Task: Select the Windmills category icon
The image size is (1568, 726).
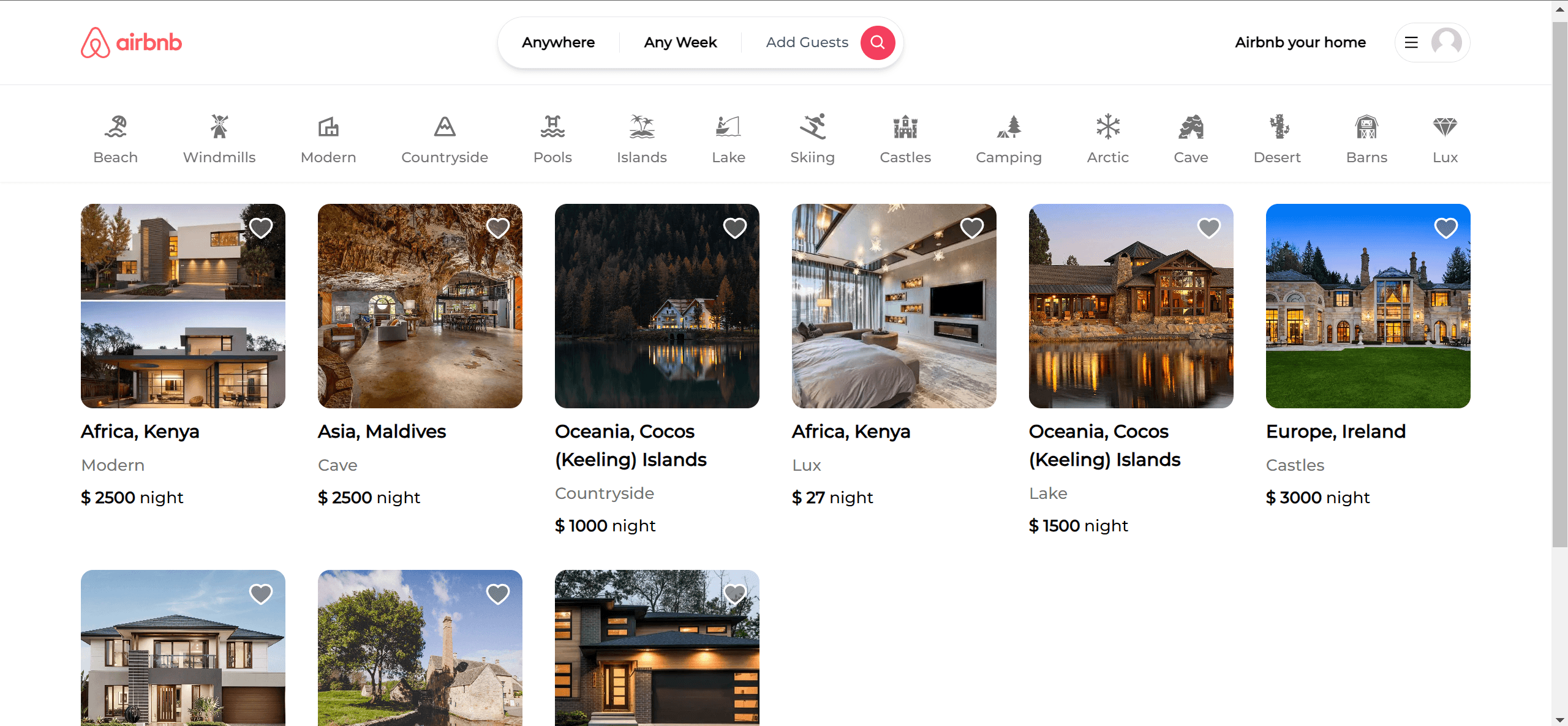Action: 219,127
